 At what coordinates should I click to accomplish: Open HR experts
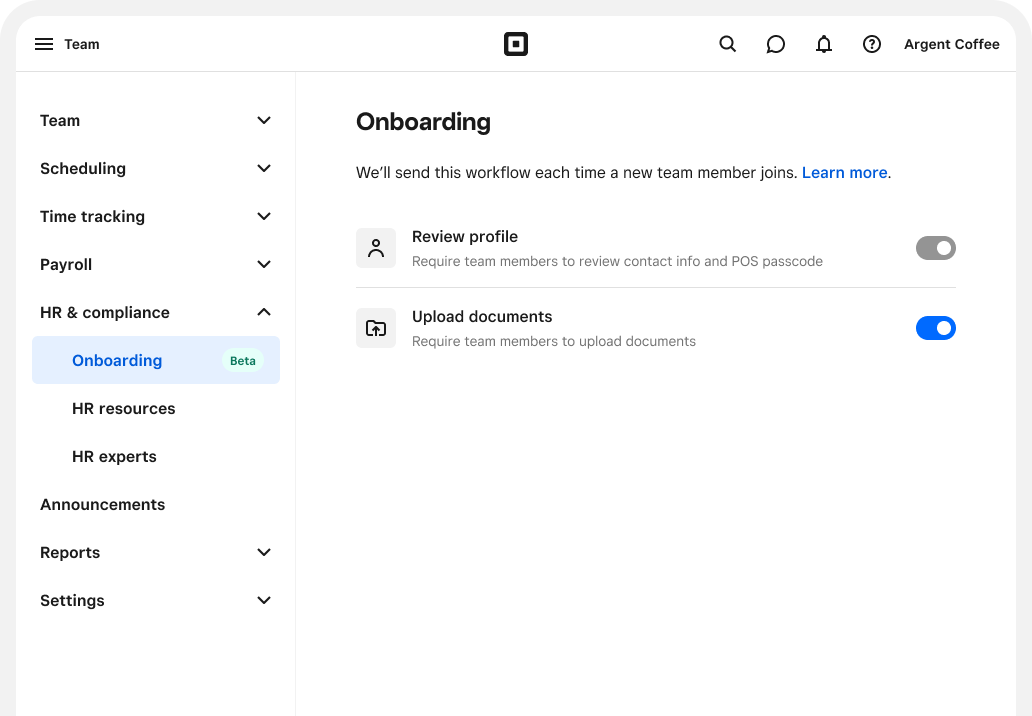115,457
